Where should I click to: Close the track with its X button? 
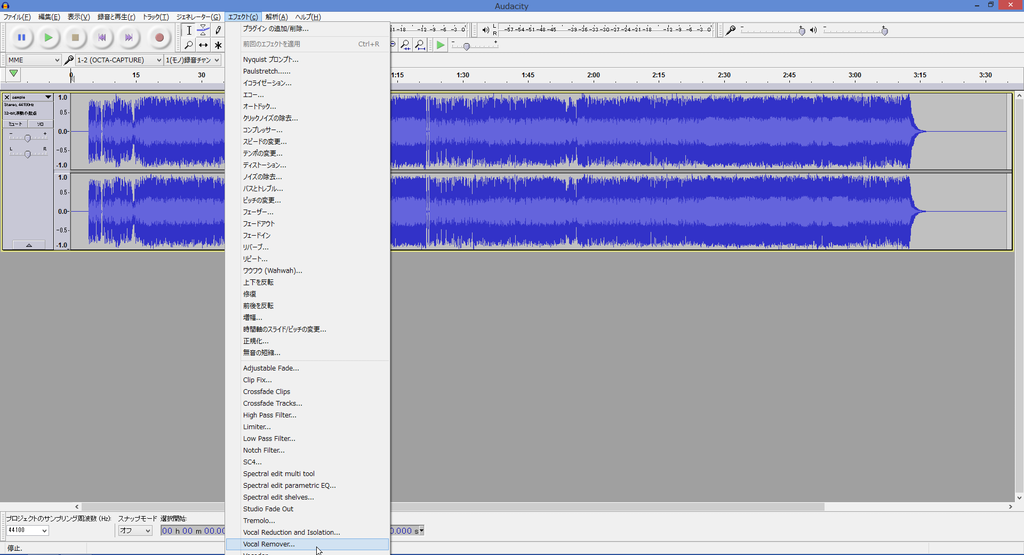pyautogui.click(x=7, y=97)
